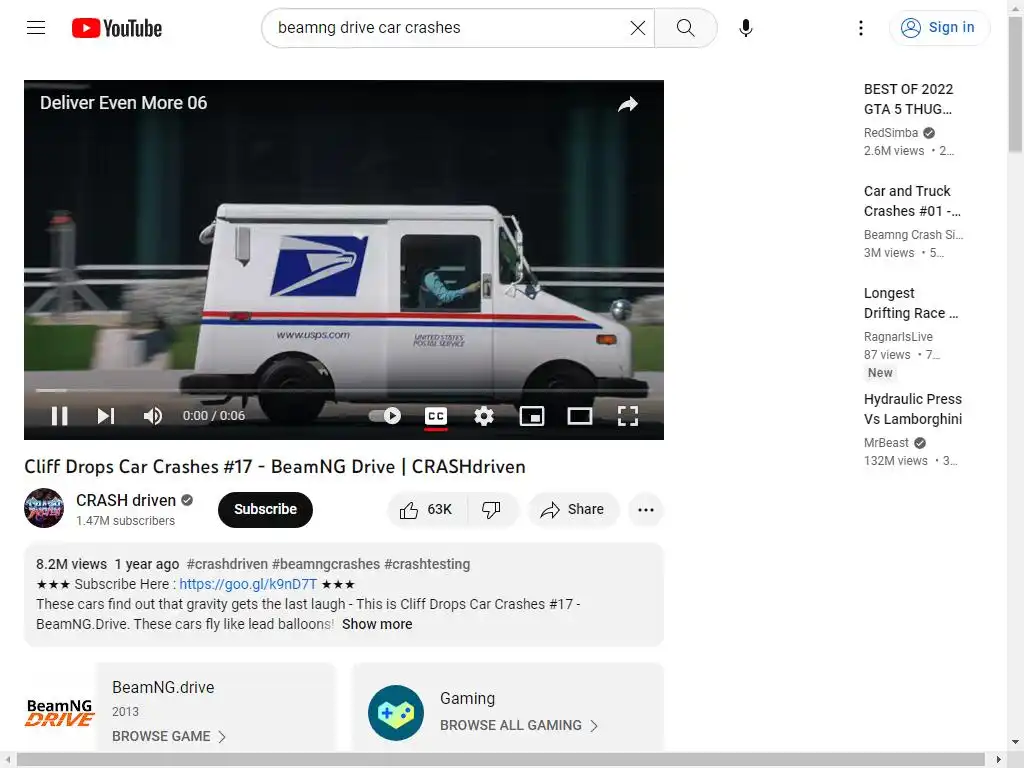
Task: Click RedSimba channel name
Action: [891, 133]
